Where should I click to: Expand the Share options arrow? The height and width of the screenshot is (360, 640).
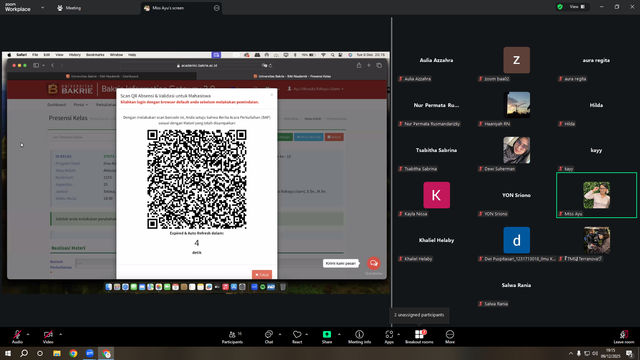pos(339,334)
